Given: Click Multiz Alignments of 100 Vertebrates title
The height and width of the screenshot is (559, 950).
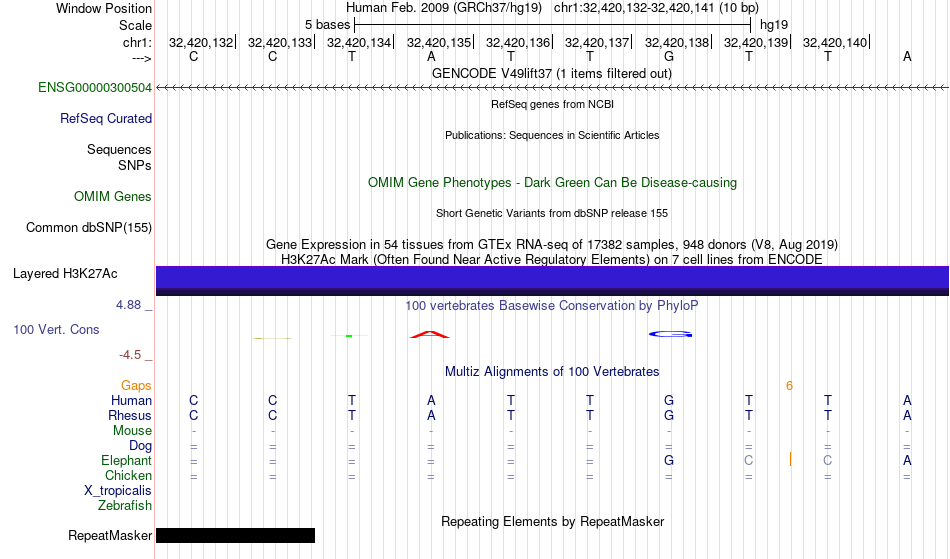Looking at the screenshot, I should (552, 372).
